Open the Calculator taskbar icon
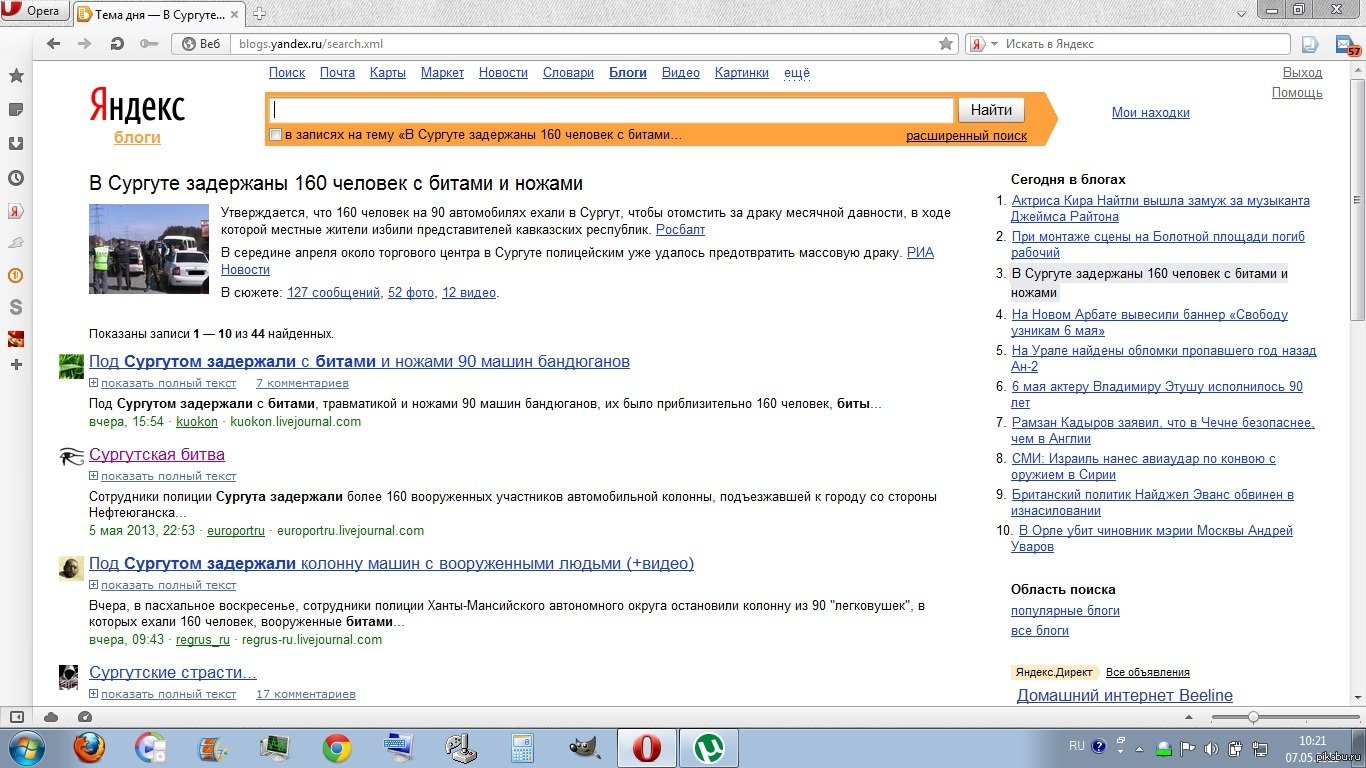Screen dimensions: 1366x768 click(x=523, y=747)
